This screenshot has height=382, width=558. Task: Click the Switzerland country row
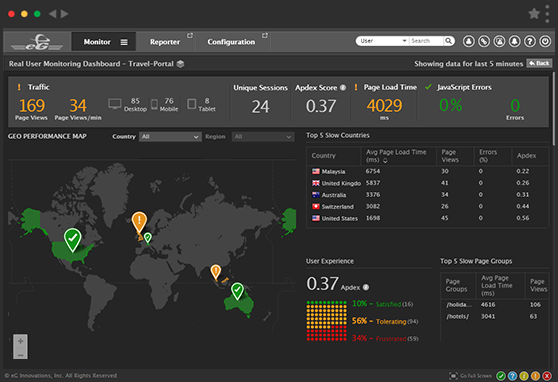[x=427, y=206]
